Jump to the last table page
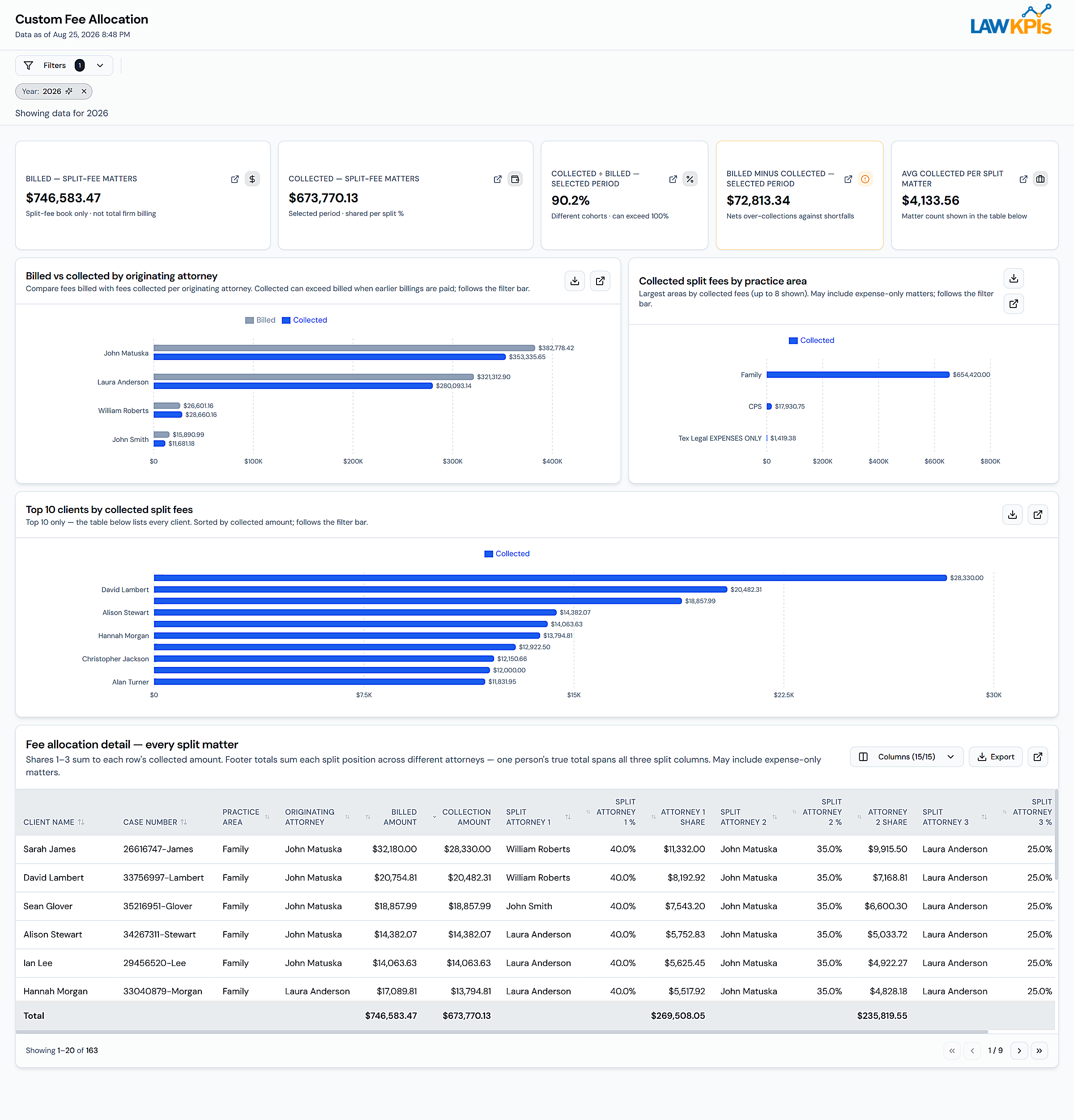This screenshot has width=1074, height=1120. [x=1039, y=1050]
